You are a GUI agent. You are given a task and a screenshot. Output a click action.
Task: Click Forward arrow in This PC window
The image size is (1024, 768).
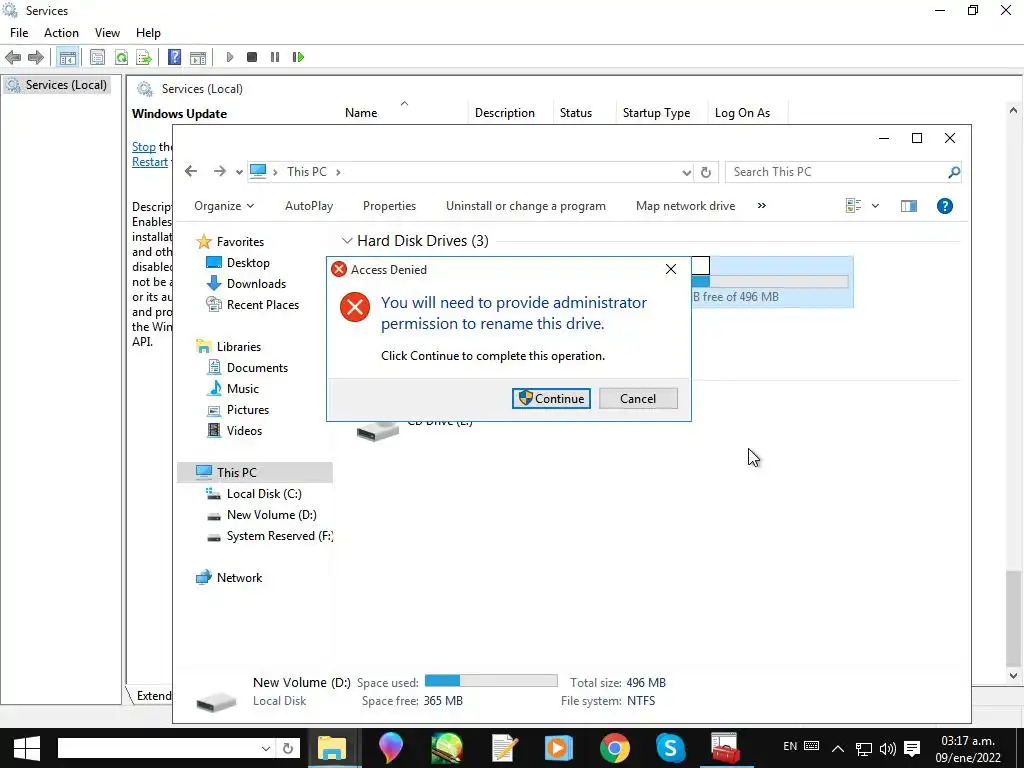pos(219,171)
